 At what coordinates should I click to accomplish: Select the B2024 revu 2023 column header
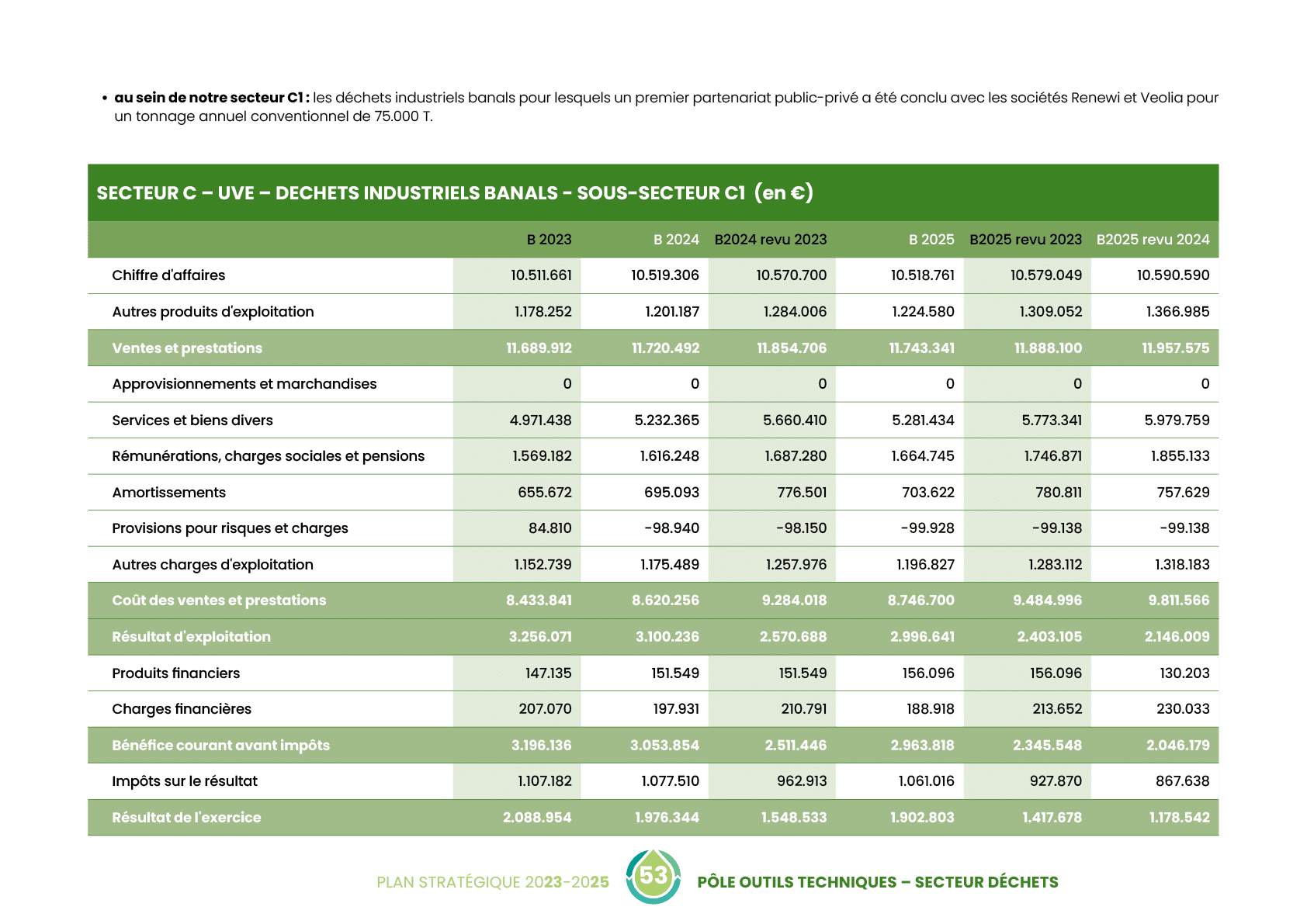(770, 240)
